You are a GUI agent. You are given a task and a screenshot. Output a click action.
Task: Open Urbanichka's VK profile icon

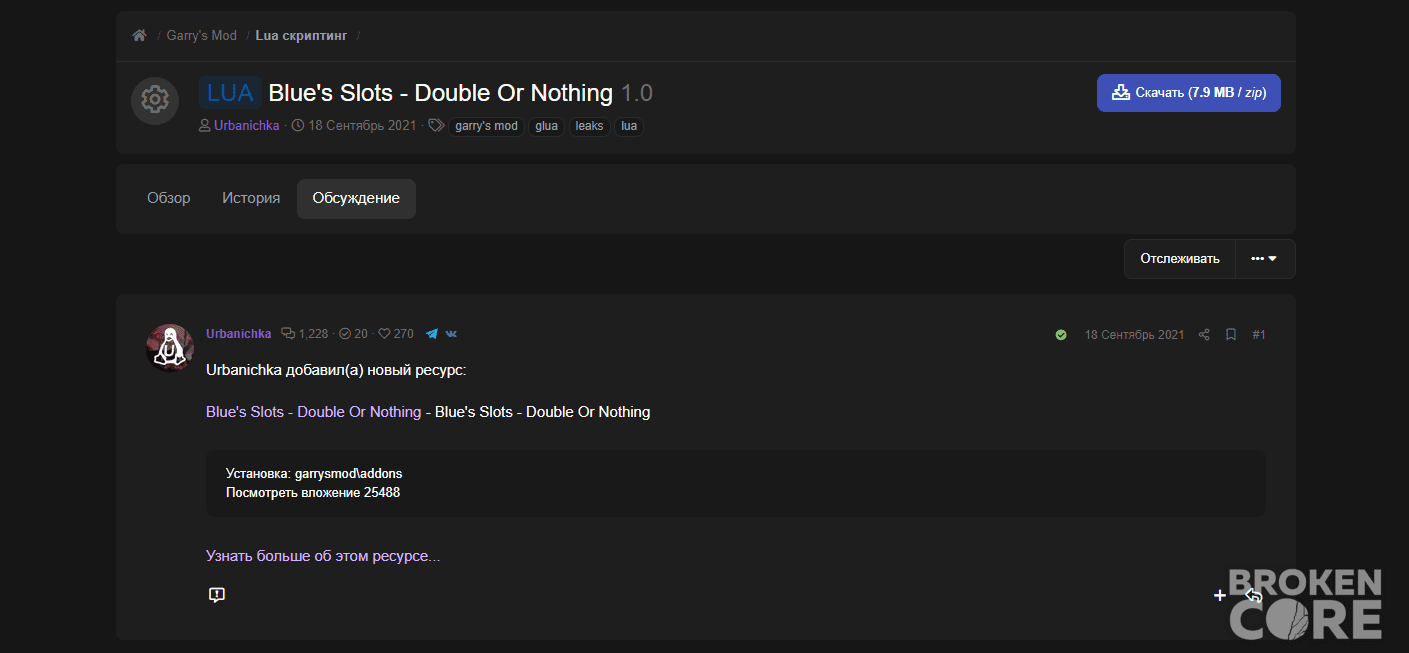point(452,334)
